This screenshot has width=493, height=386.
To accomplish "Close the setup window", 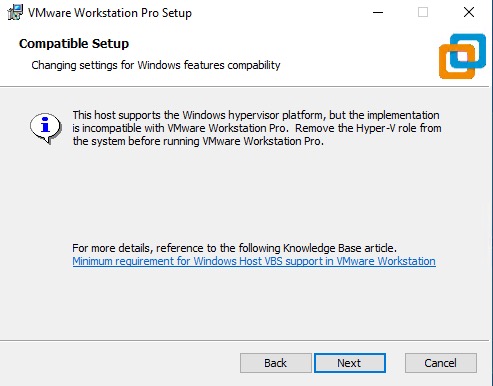I will coord(469,13).
